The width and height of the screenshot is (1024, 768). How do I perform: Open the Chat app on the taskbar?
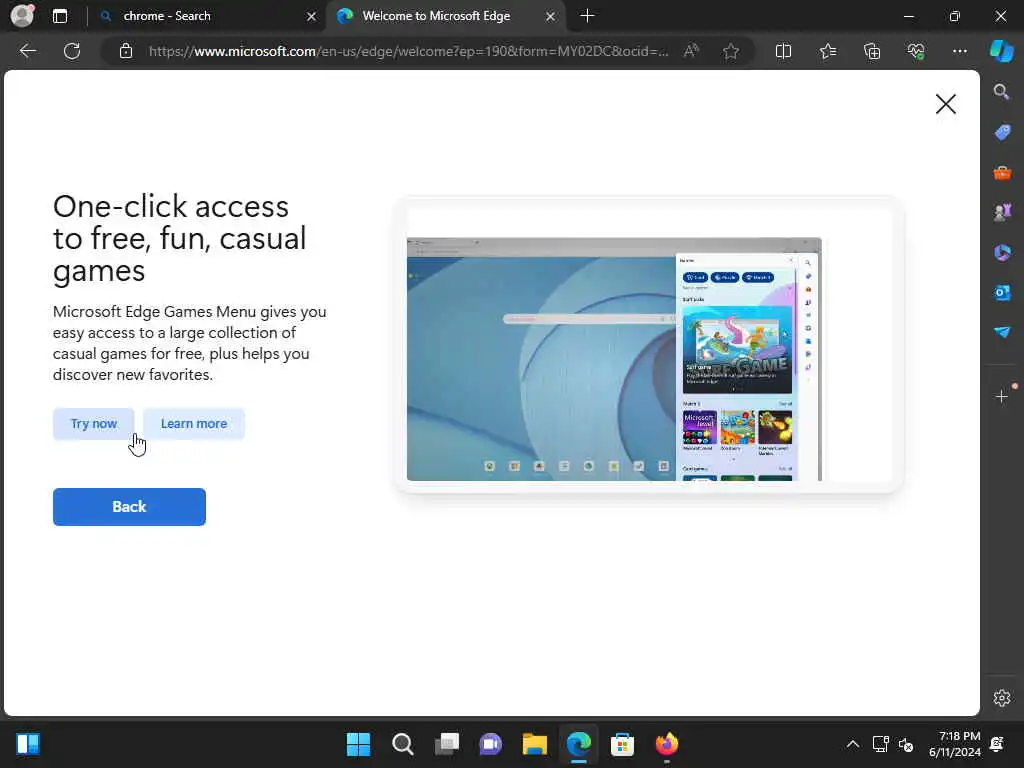click(x=490, y=744)
